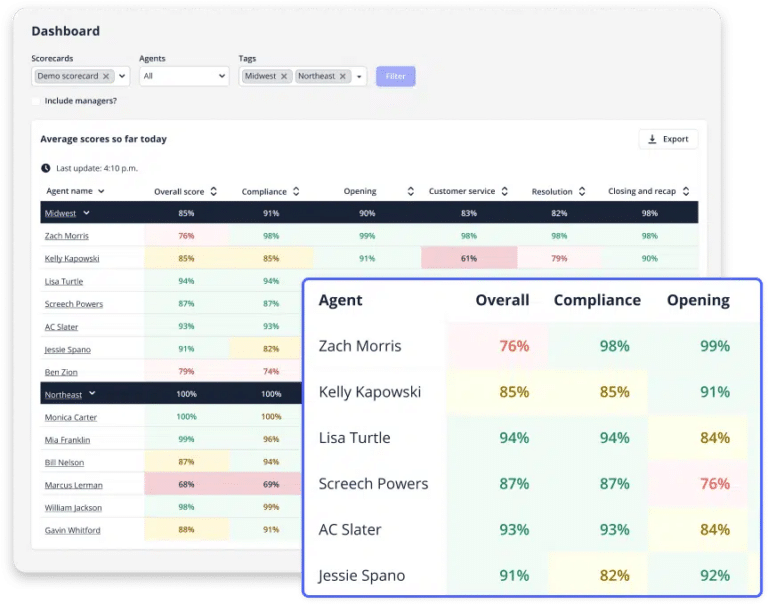Sort by Overall score arrows

pyautogui.click(x=214, y=192)
